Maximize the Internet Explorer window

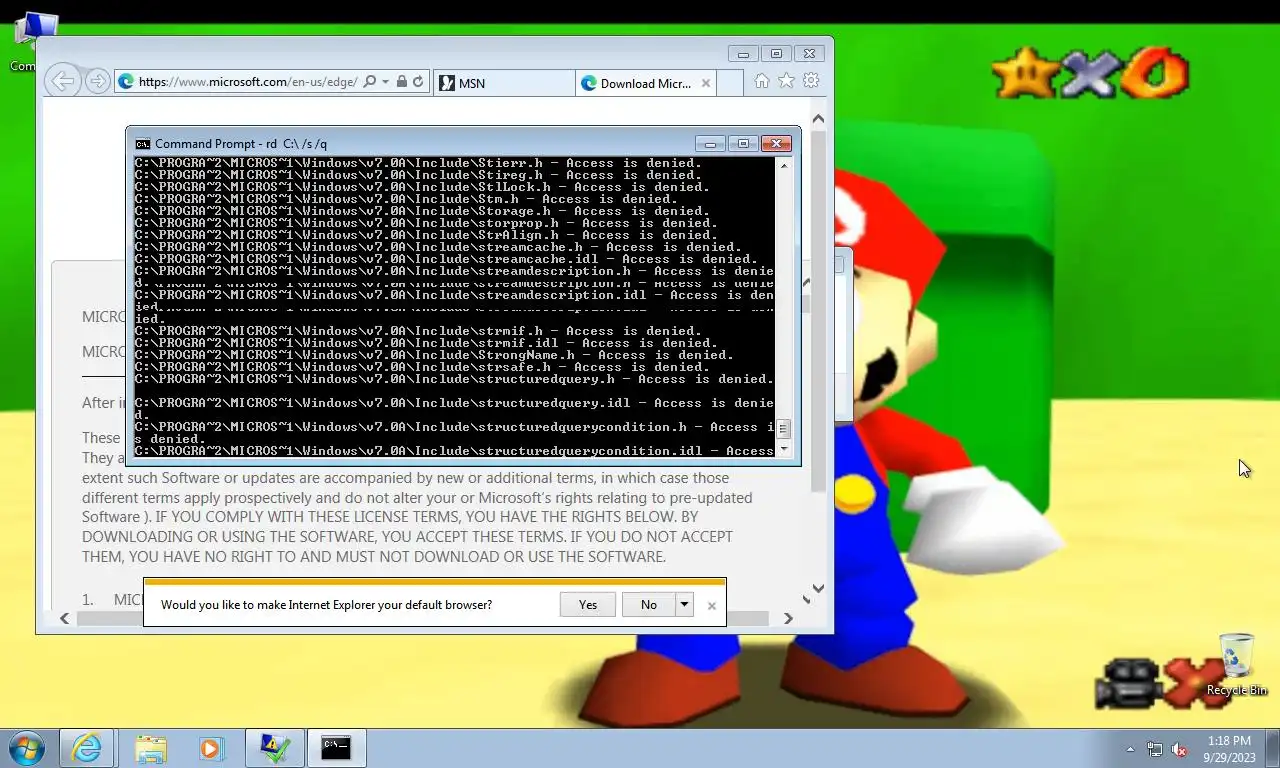(776, 53)
